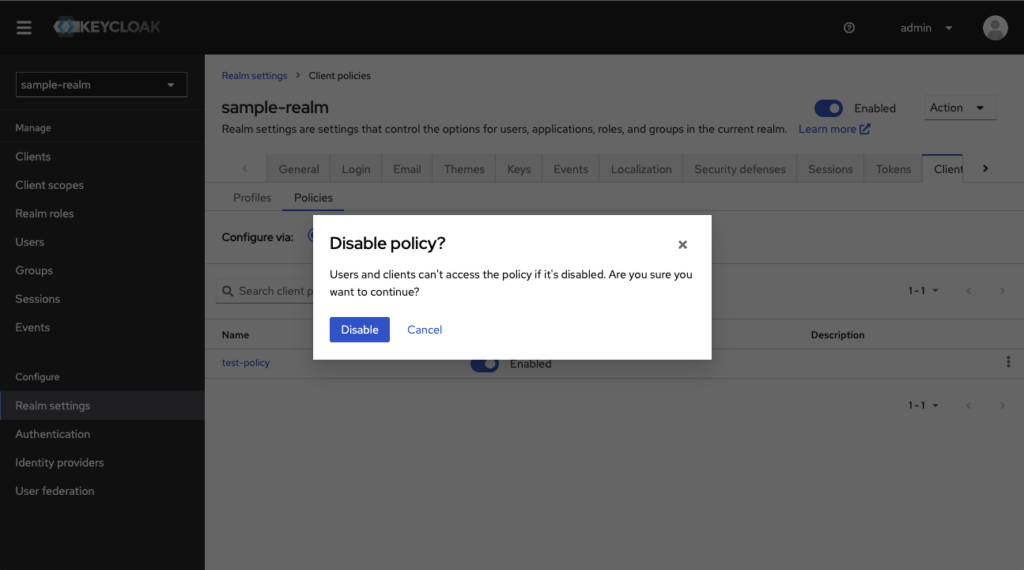
Task: Open the hamburger navigation menu
Action: click(24, 27)
